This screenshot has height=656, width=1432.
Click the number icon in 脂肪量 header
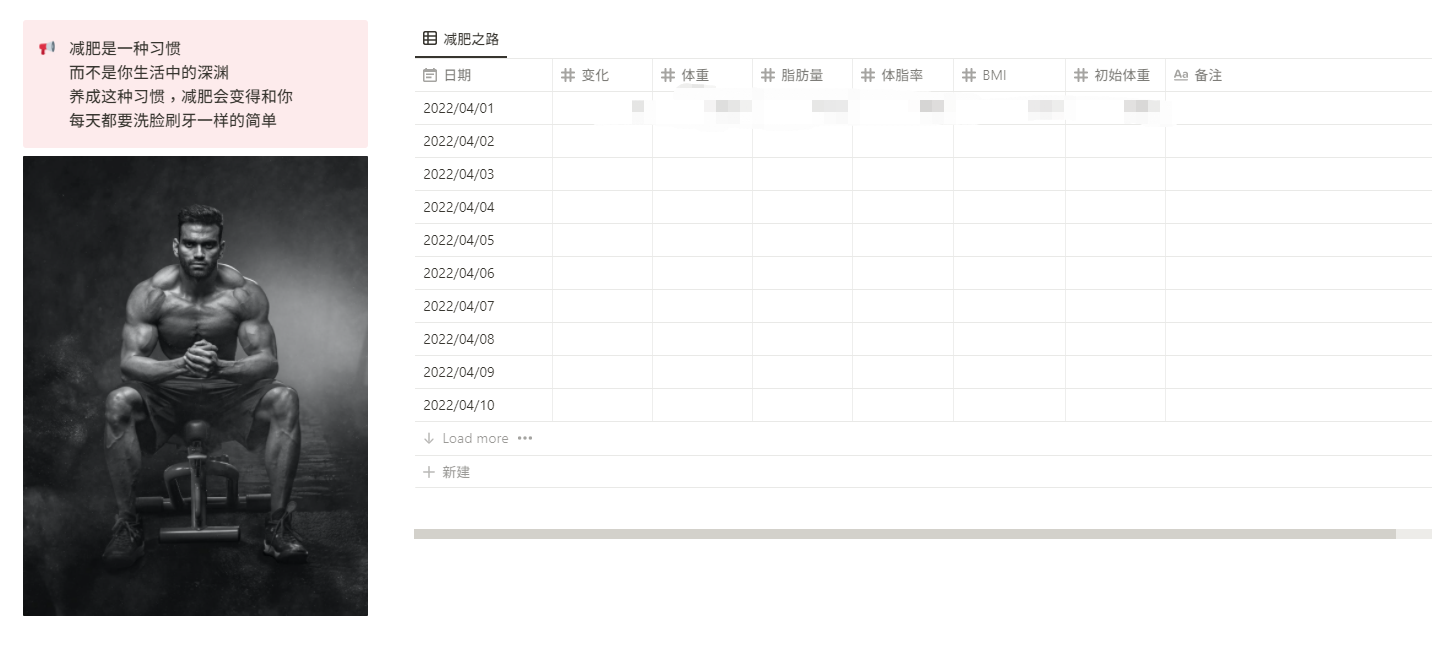point(768,75)
